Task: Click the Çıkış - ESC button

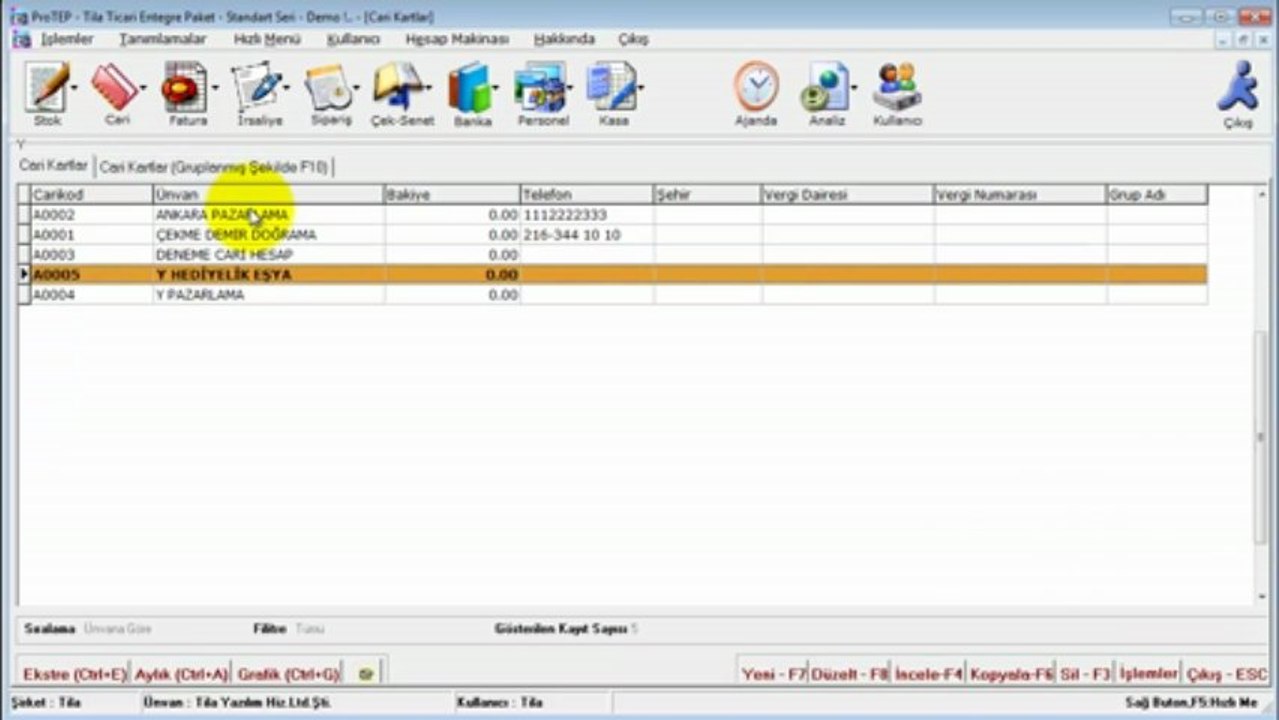Action: tap(1226, 674)
